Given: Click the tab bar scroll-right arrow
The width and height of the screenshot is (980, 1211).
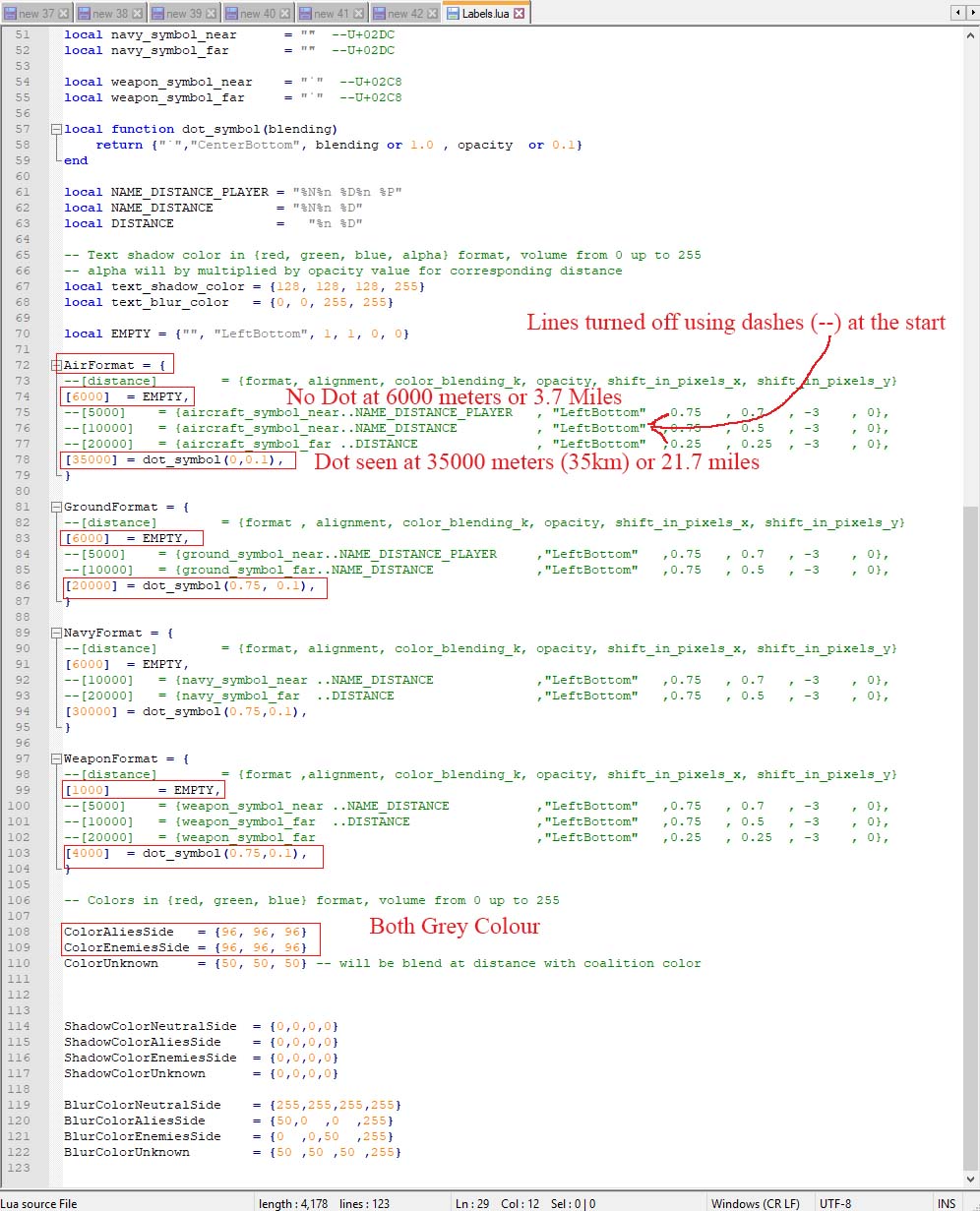Looking at the screenshot, I should (x=971, y=13).
